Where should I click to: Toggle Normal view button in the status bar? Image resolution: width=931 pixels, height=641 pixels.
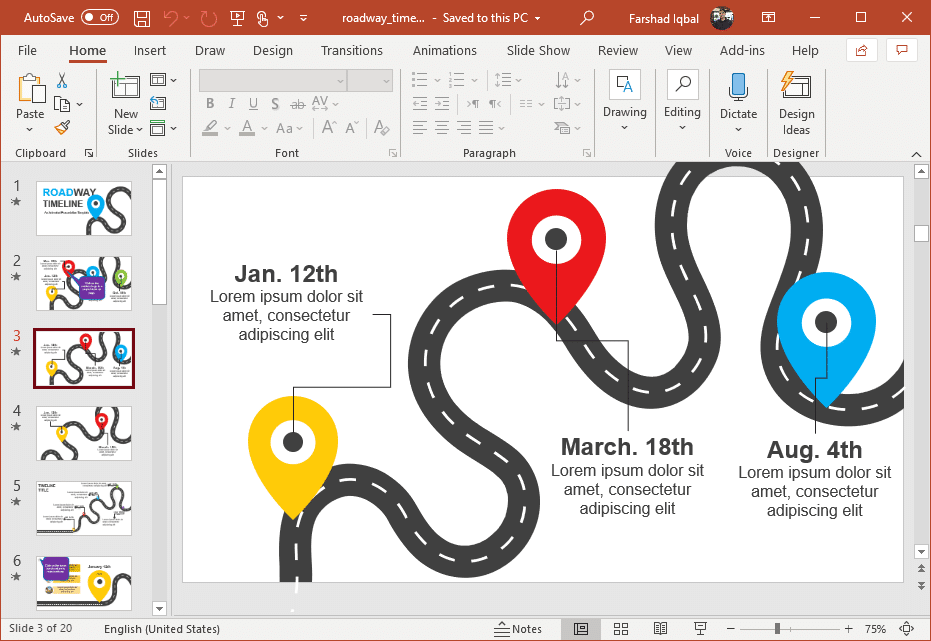(580, 629)
